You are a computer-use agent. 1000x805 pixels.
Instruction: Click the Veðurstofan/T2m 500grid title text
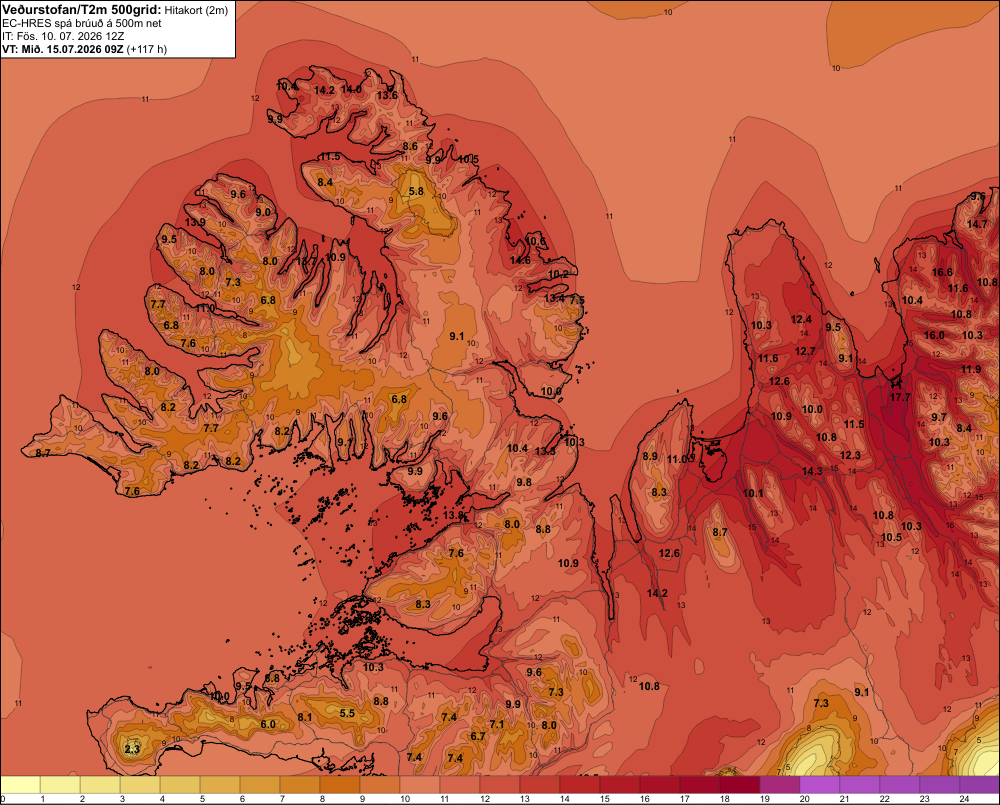(83, 10)
